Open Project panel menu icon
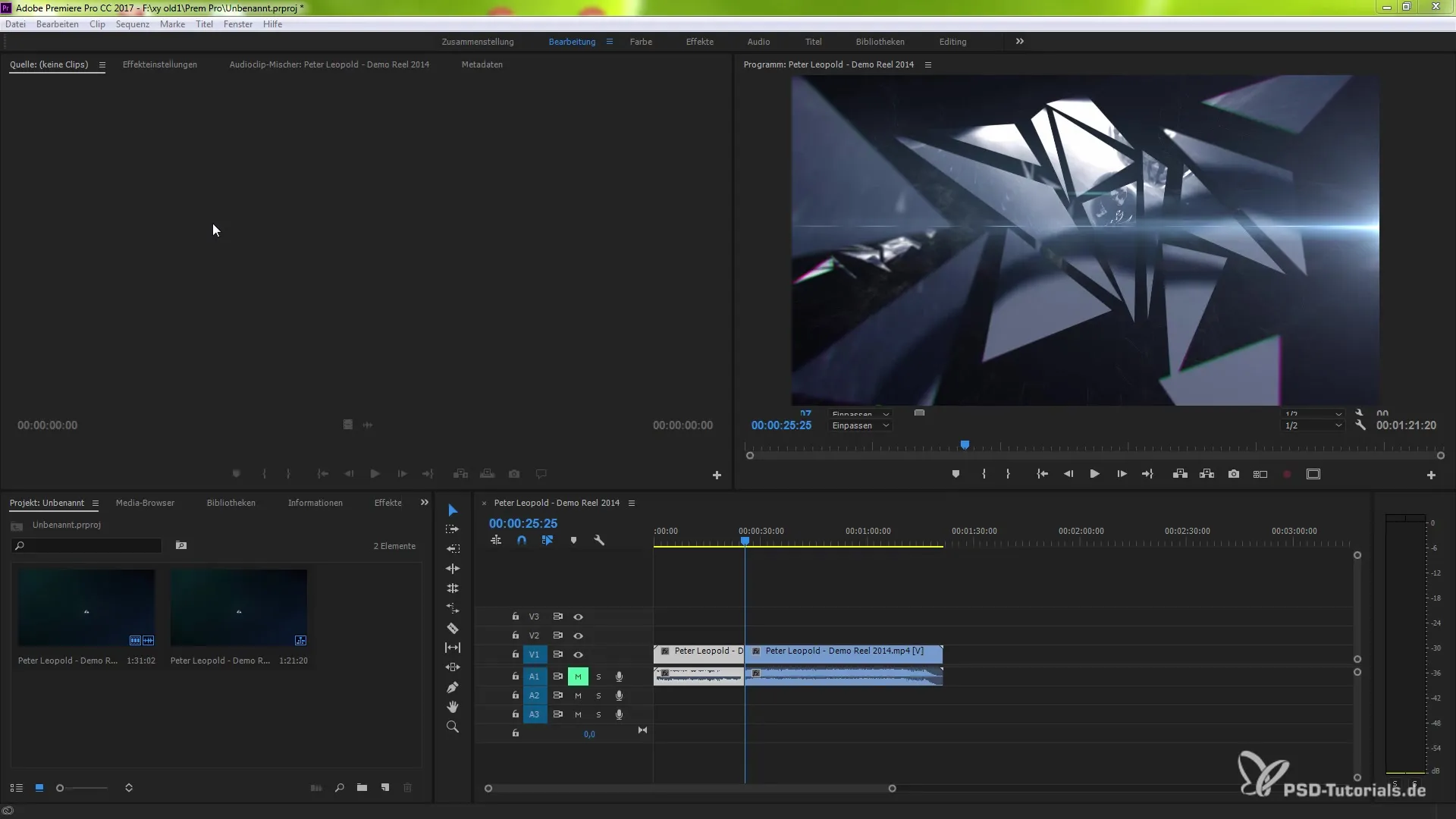 pyautogui.click(x=95, y=504)
